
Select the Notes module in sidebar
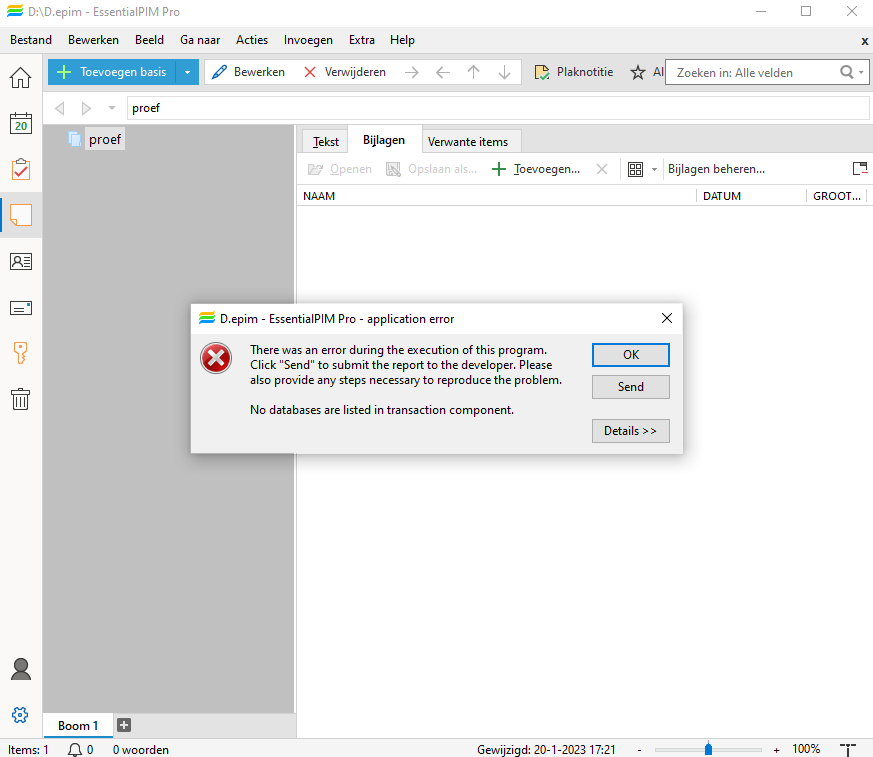pyautogui.click(x=21, y=215)
